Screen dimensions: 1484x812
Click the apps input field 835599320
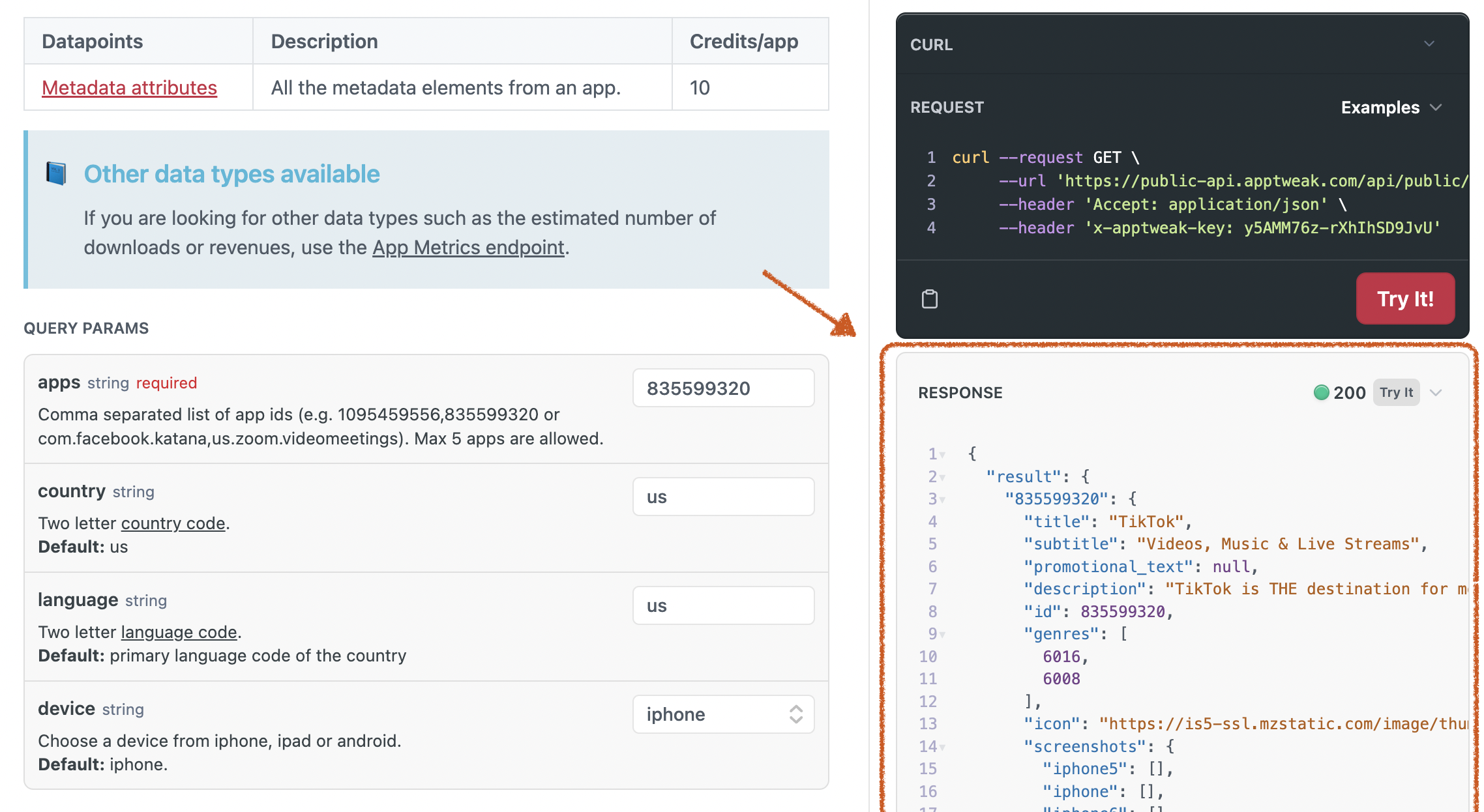723,388
